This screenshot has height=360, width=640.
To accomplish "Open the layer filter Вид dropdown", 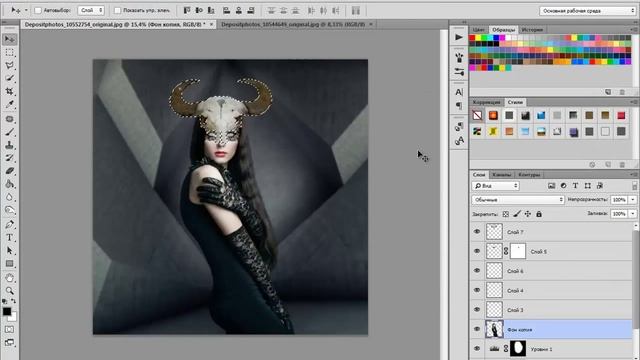I will click(x=496, y=186).
